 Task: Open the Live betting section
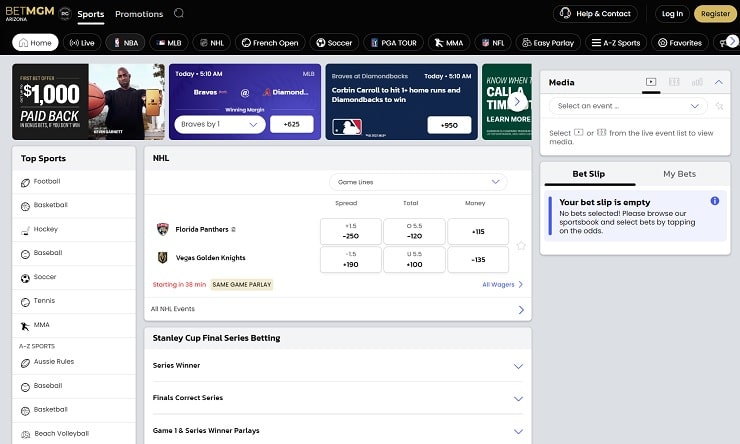click(x=82, y=42)
